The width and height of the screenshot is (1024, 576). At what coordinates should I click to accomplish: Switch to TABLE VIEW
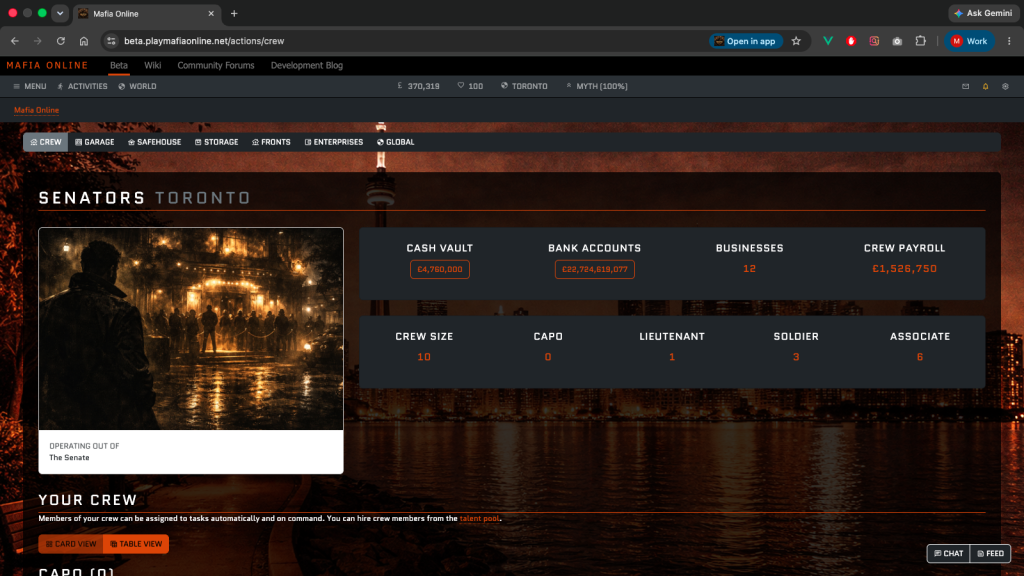[136, 544]
